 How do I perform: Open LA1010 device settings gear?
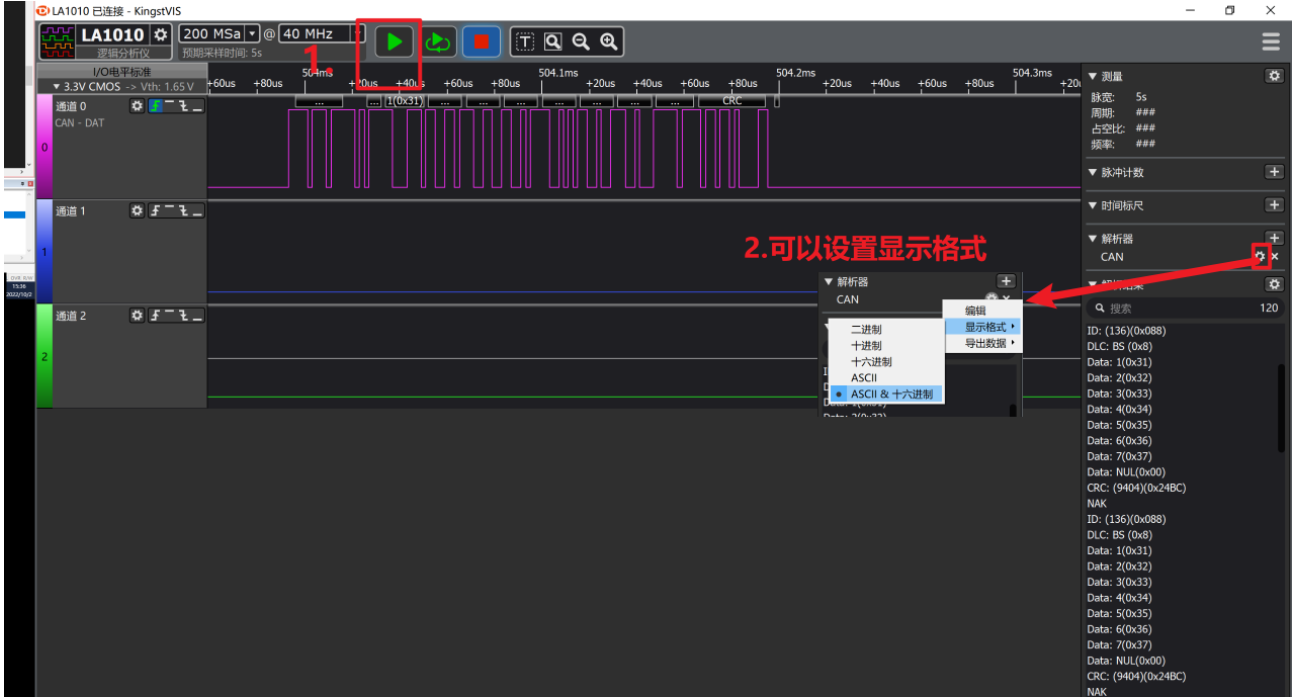click(159, 35)
